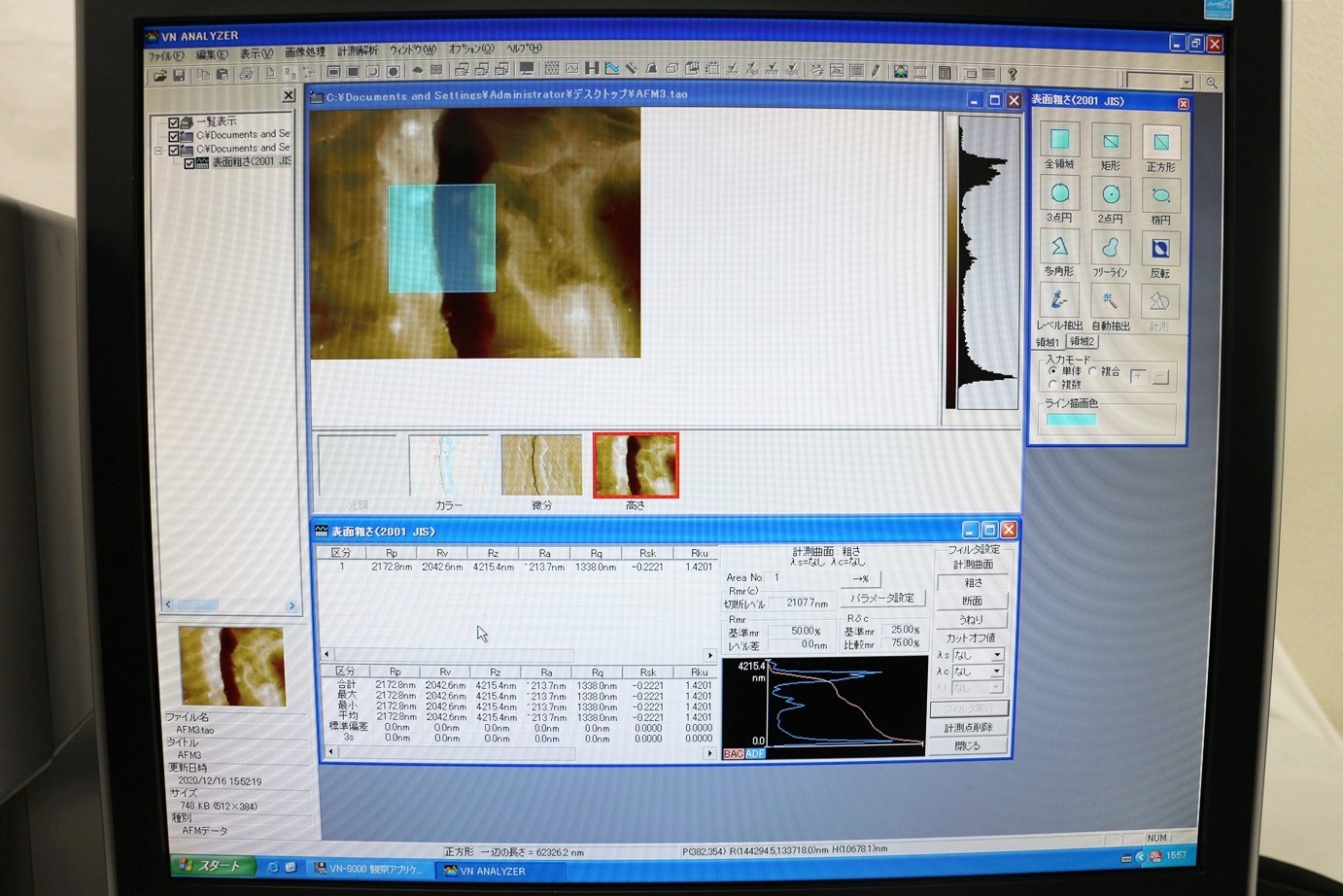The image size is (1343, 896).
Task: Pick the 楕円 ellipse region tool
Action: click(1160, 195)
